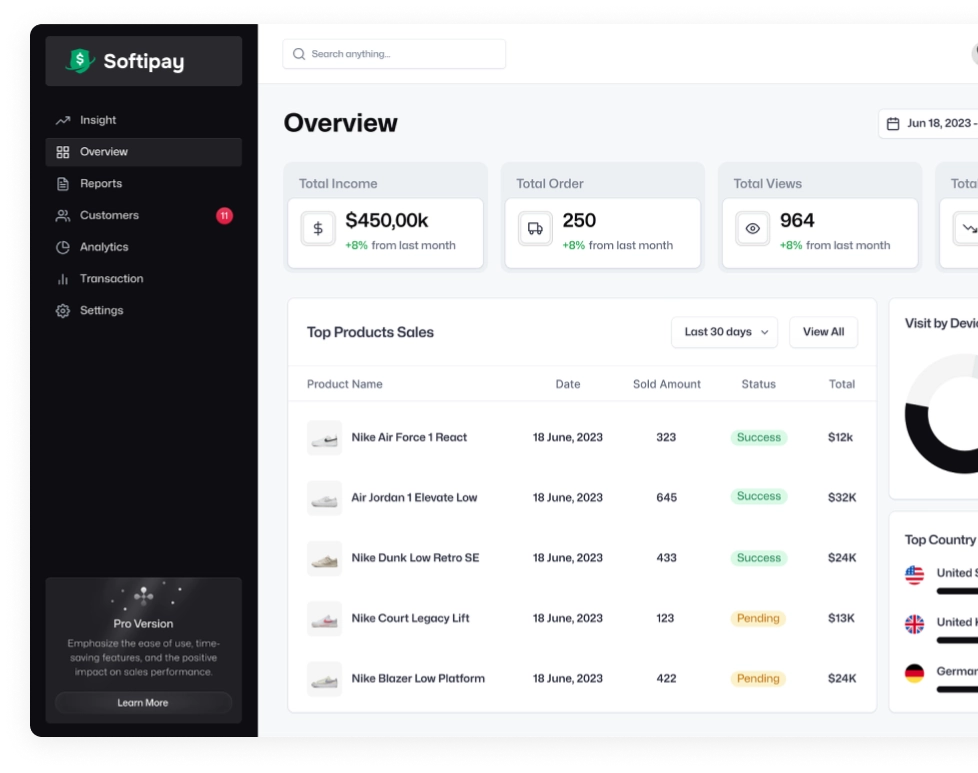Open Settings from sidebar text

102,311
